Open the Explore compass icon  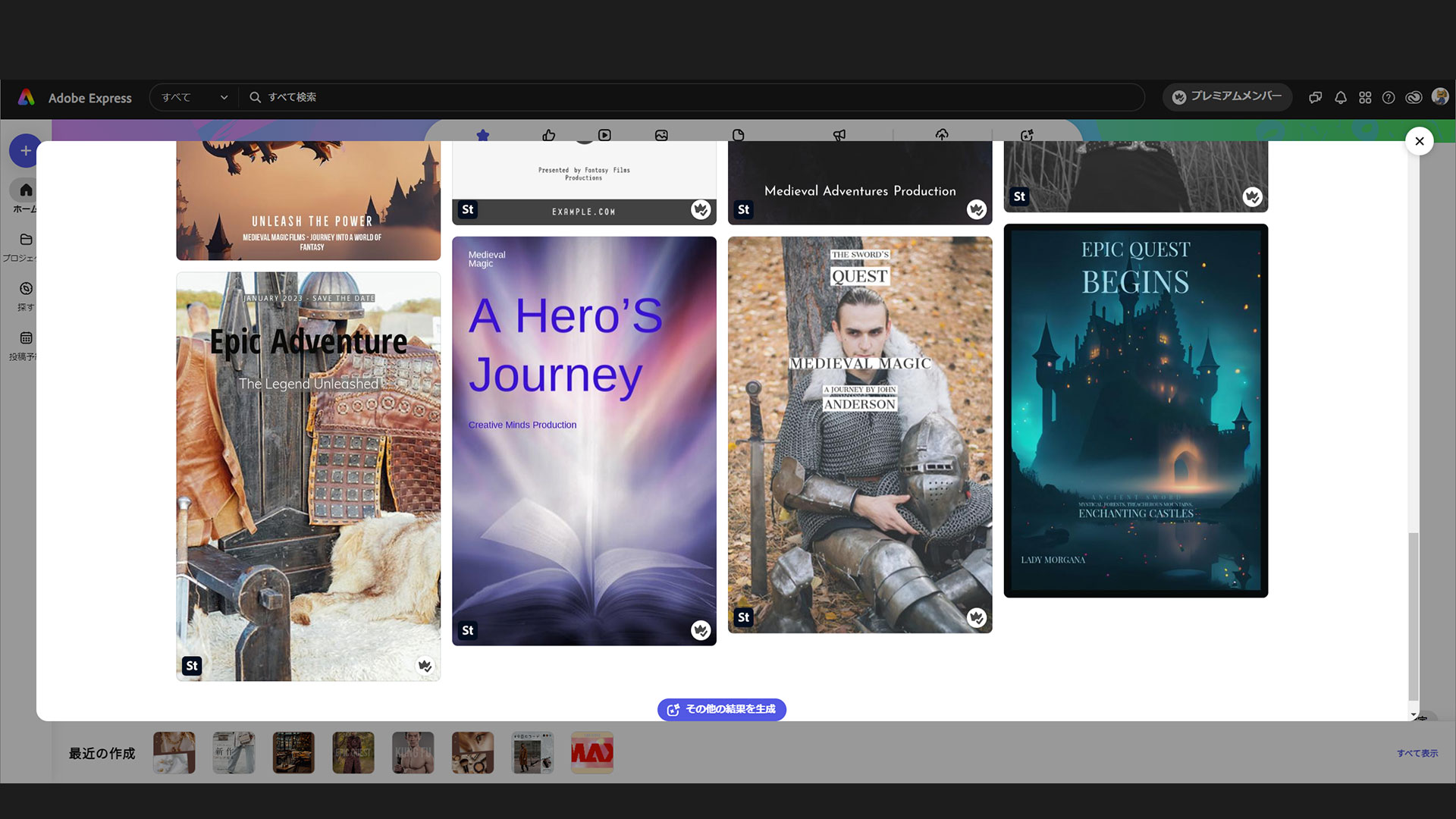click(x=26, y=289)
